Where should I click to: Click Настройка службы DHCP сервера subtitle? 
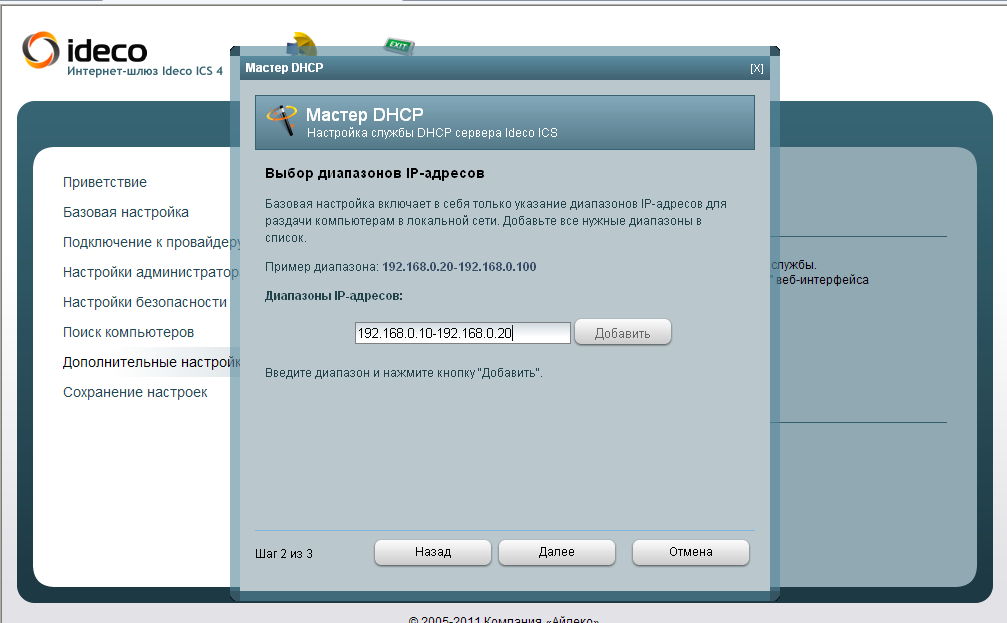click(432, 133)
